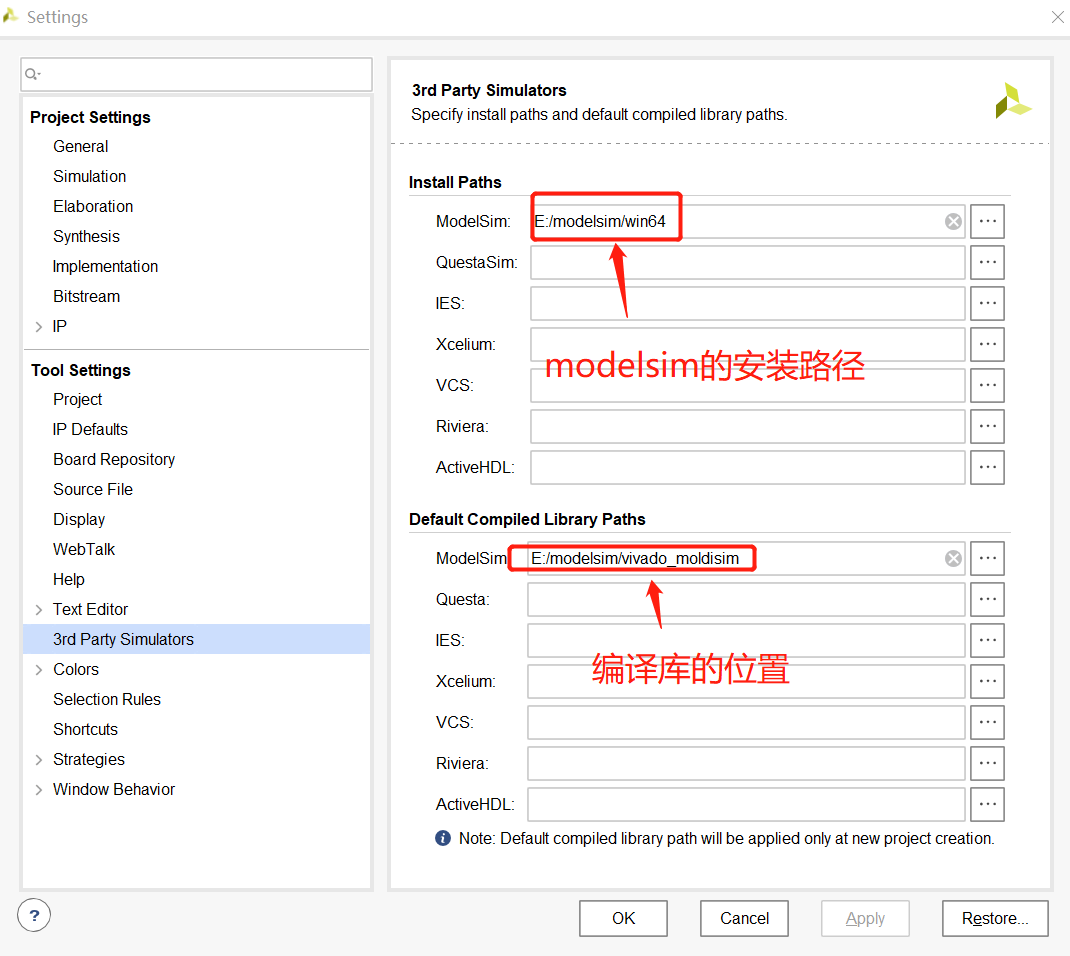Click the IES compiled library path field
This screenshot has width=1070, height=956.
[x=746, y=640]
